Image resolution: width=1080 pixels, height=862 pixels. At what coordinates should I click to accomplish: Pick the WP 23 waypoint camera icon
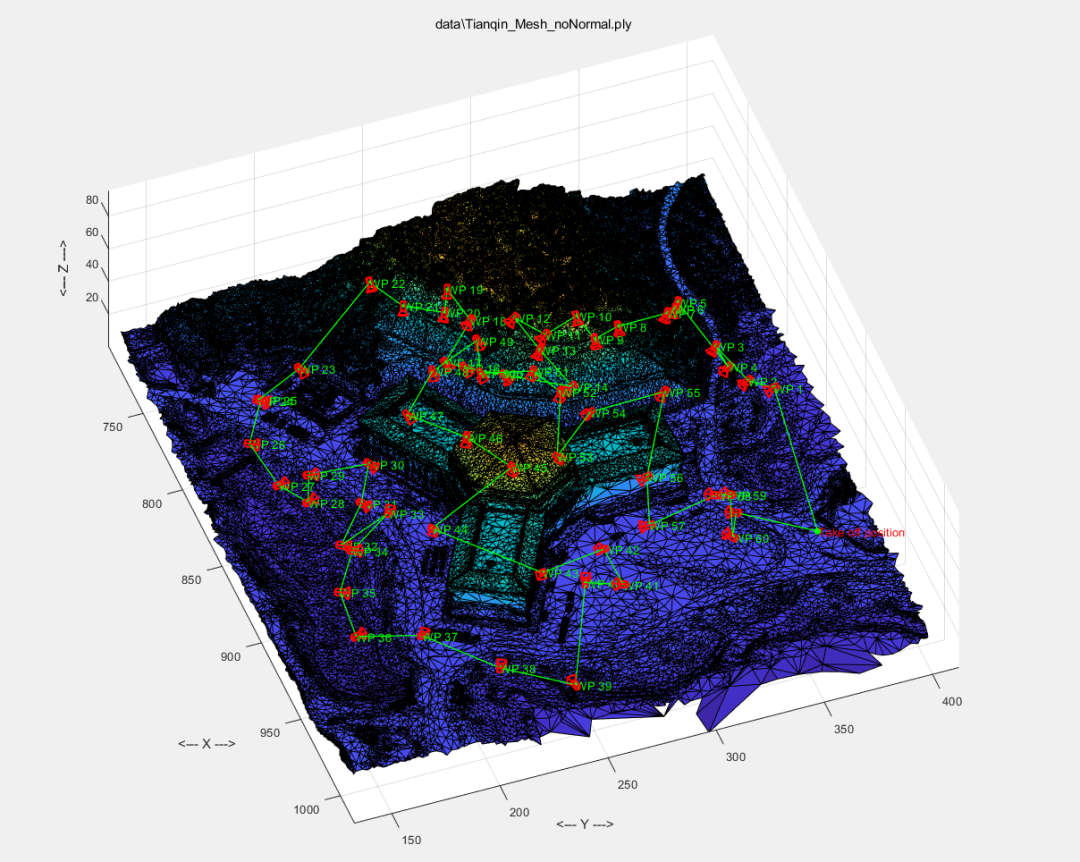[x=301, y=370]
